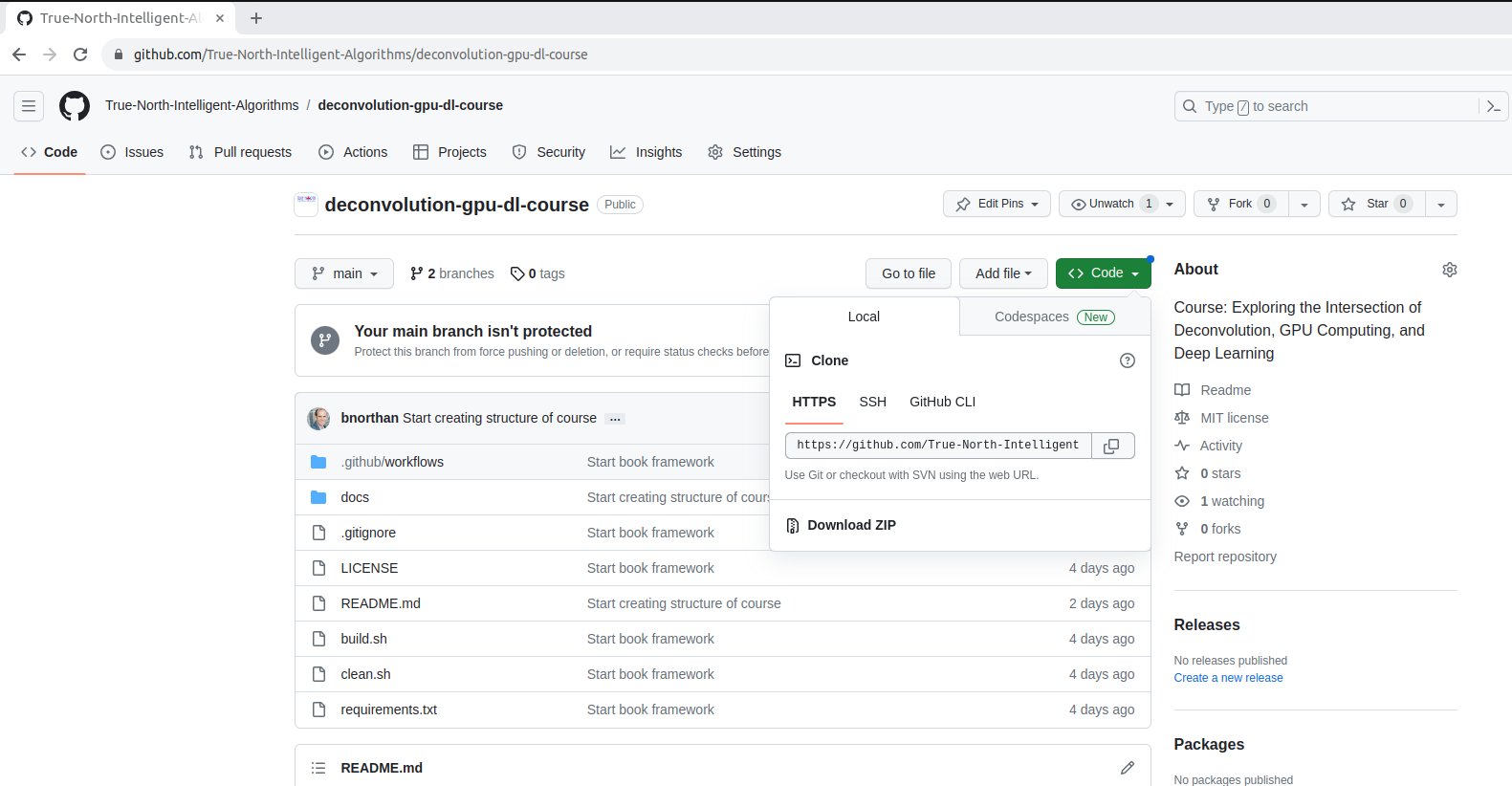Viewport: 1512px width, 786px height.
Task: Select the GitHub CLI clone option
Action: (942, 402)
